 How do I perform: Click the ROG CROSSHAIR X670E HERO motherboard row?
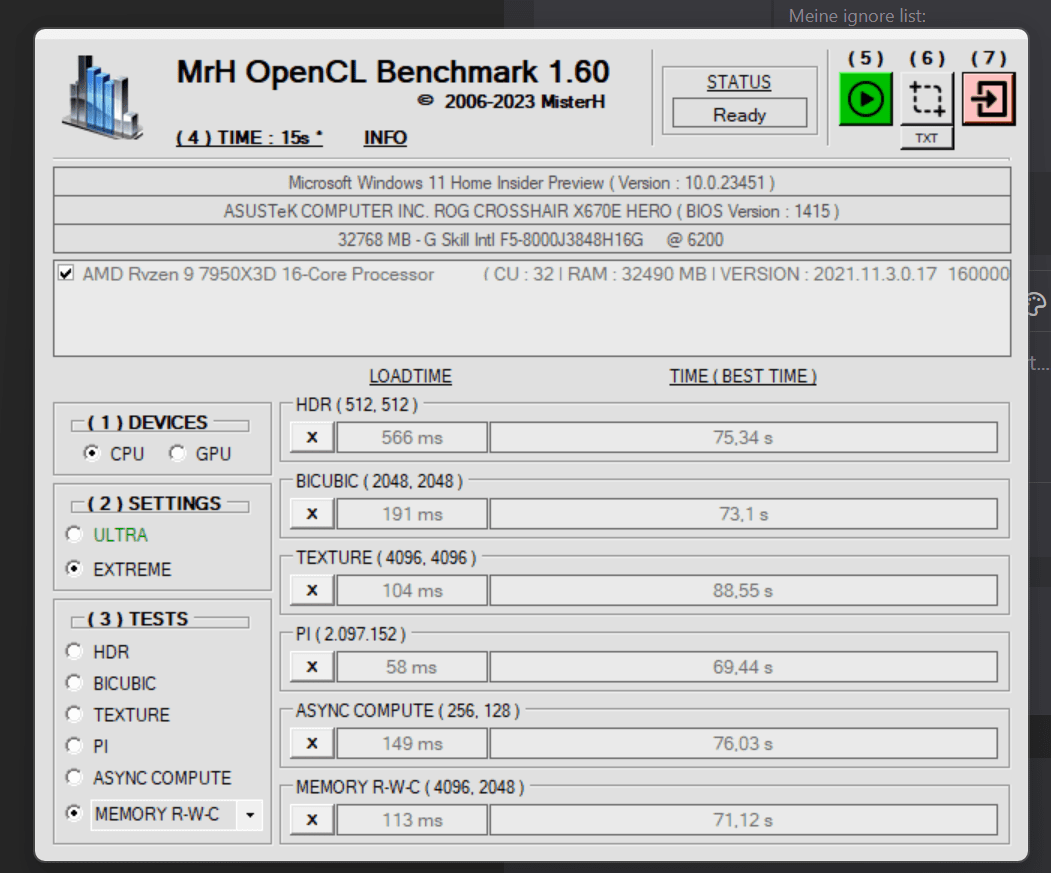point(532,211)
